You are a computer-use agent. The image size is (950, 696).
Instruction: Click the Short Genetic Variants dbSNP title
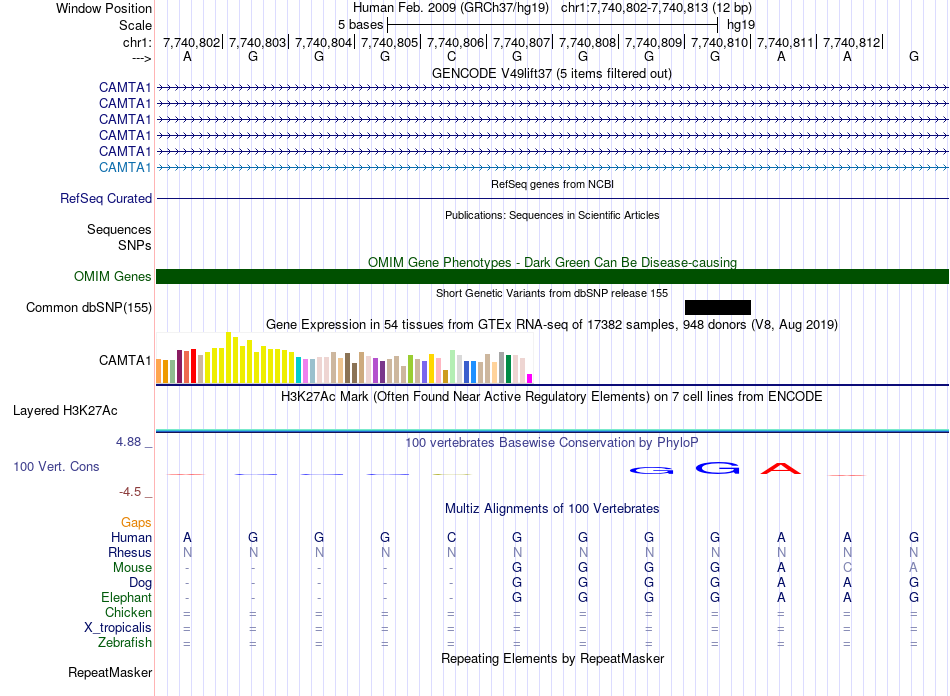point(552,293)
